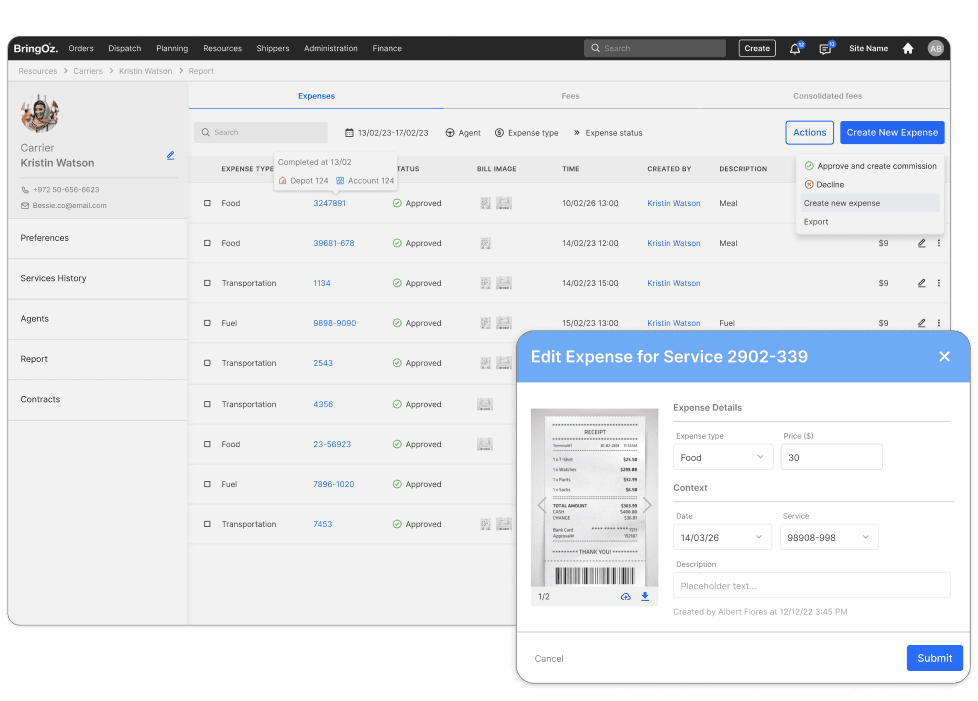The width and height of the screenshot is (978, 701).
Task: Open more options for Transportation 1134 row
Action: pyautogui.click(x=938, y=283)
